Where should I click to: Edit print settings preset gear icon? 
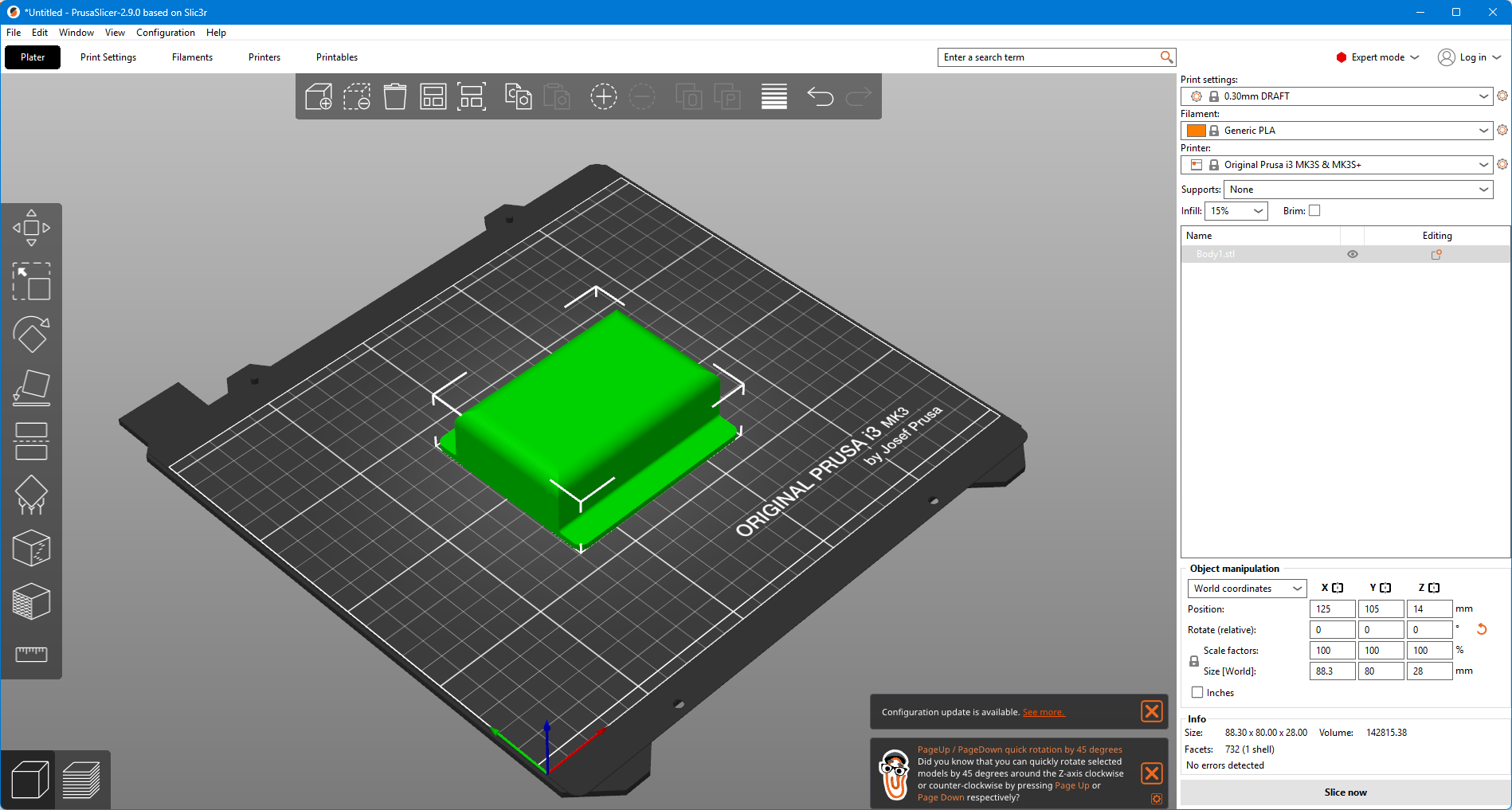1502,96
